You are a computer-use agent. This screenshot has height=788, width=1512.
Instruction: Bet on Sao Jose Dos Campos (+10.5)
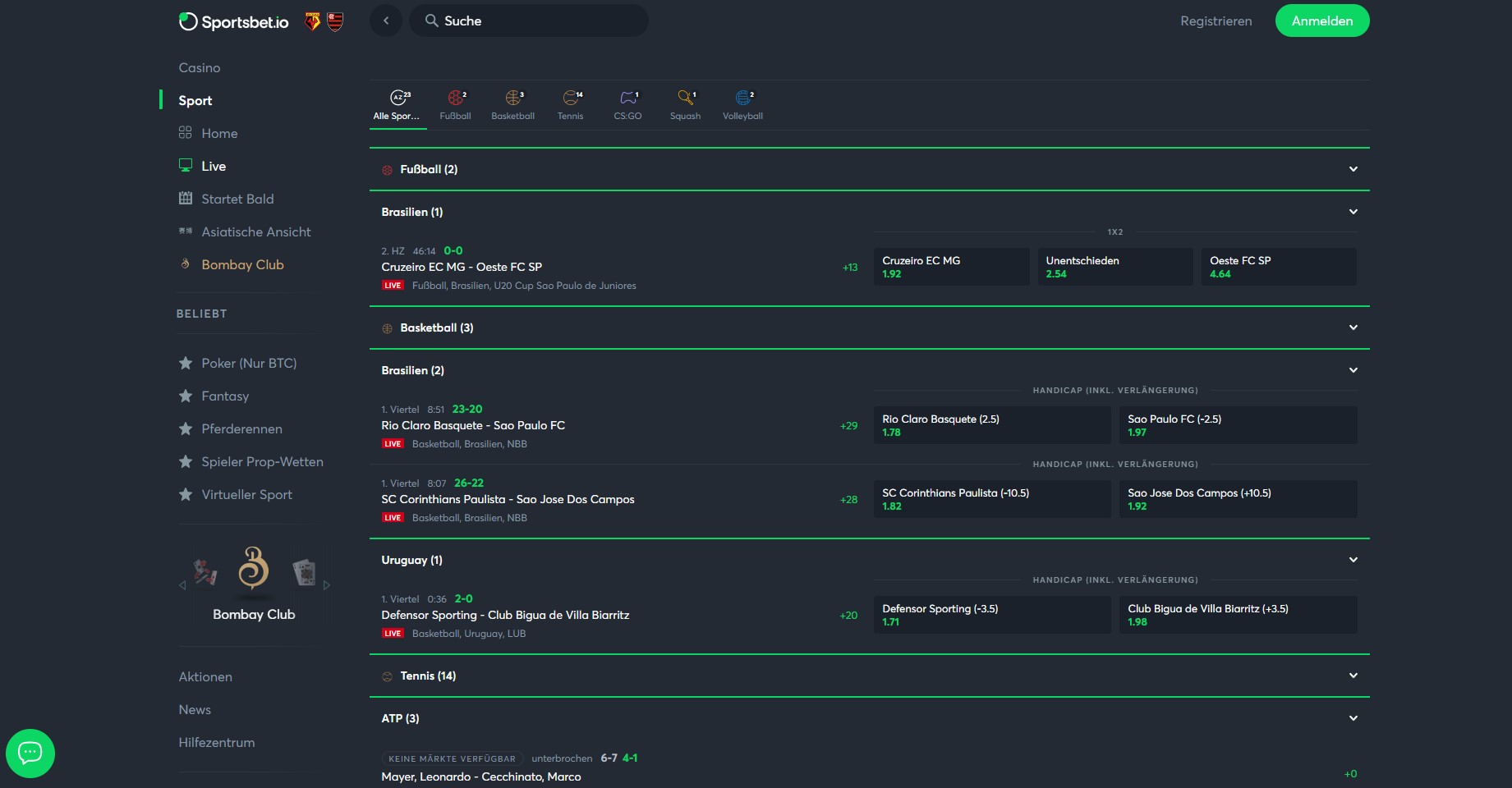click(1238, 499)
